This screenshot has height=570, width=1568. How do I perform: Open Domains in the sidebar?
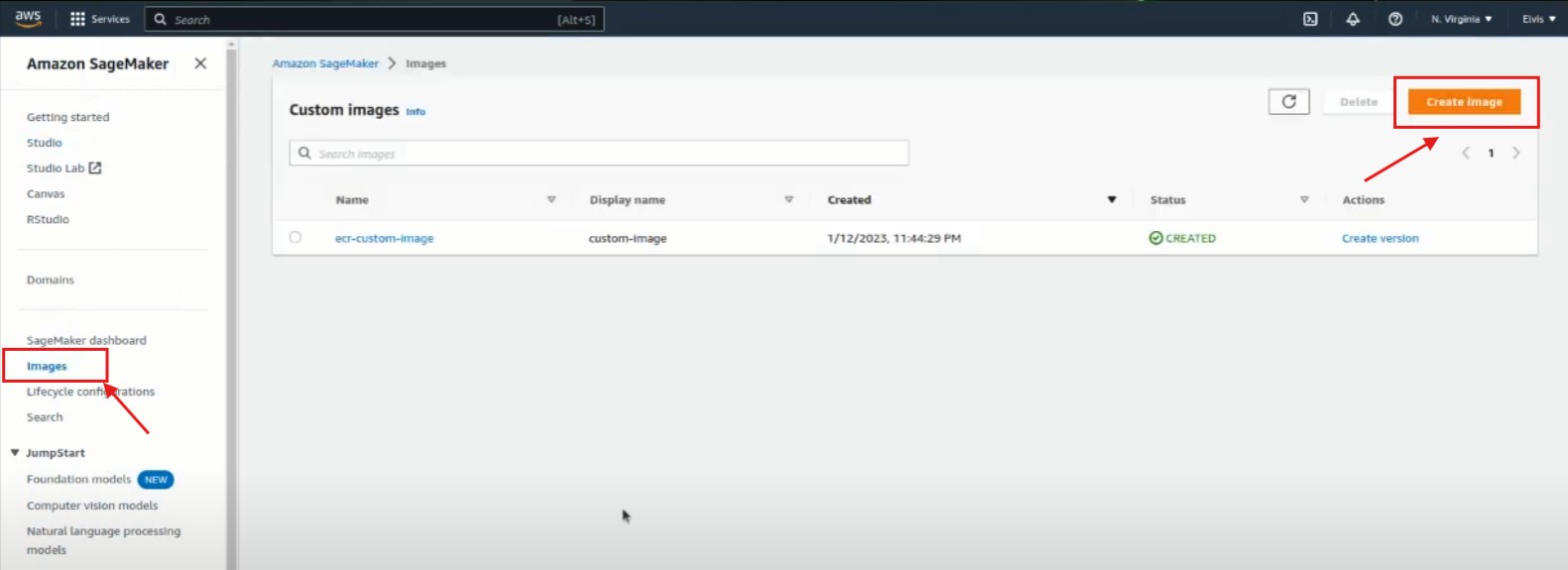point(51,280)
